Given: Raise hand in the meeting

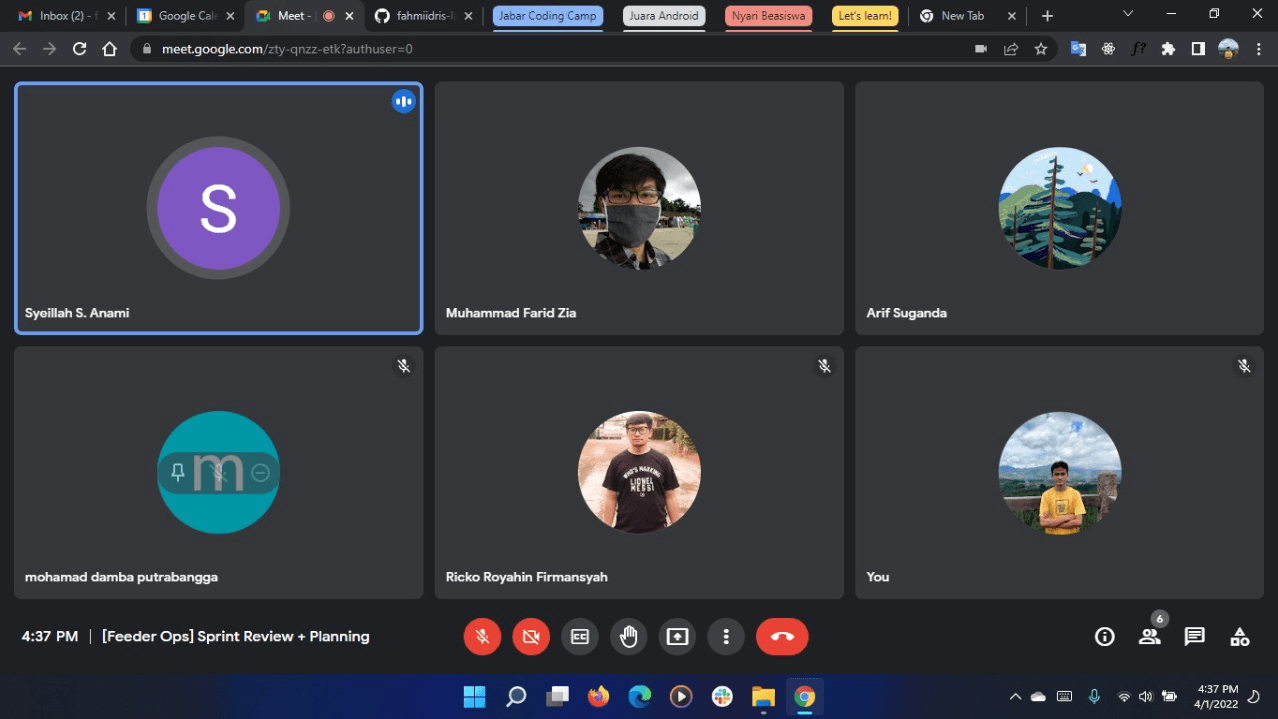Looking at the screenshot, I should click(x=628, y=636).
